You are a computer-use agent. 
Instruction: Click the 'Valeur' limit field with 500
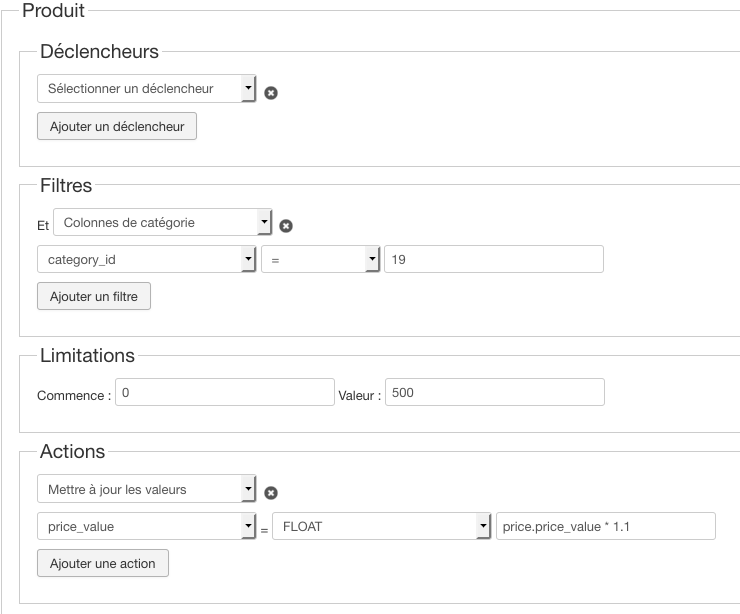coord(494,392)
